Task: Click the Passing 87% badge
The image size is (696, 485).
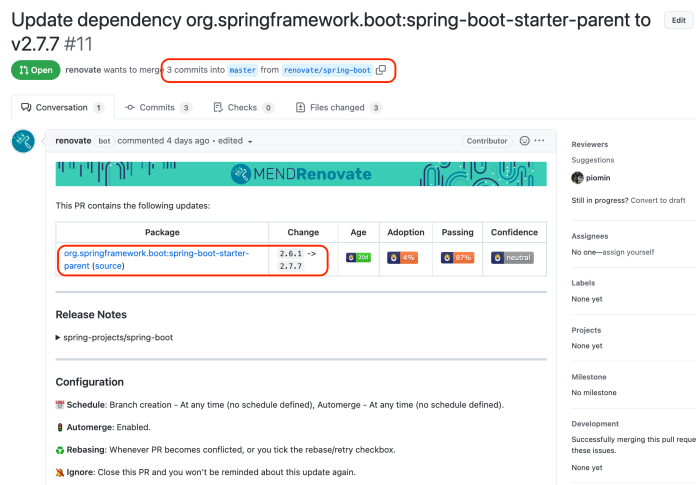Action: coord(457,257)
